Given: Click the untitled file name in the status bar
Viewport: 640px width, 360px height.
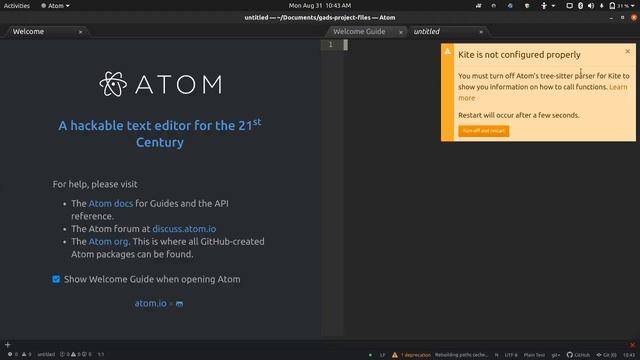Looking at the screenshot, I should 46,354.
